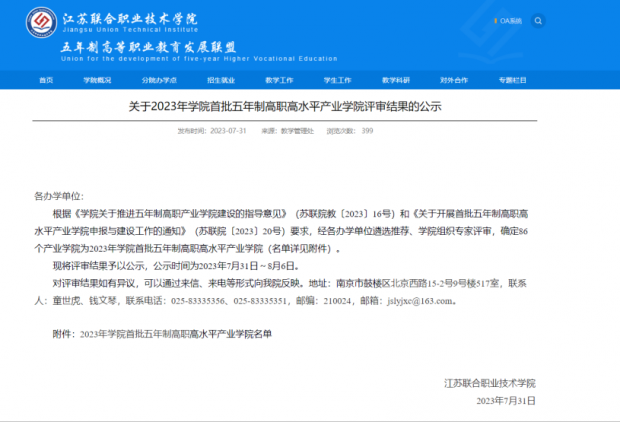Viewport: 620px width, 422px height.
Task: Open the 学生工作 menu item
Action: click(x=337, y=80)
